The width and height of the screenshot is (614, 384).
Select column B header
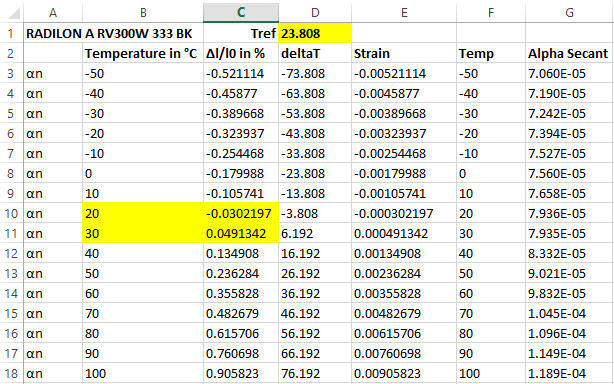[x=143, y=13]
